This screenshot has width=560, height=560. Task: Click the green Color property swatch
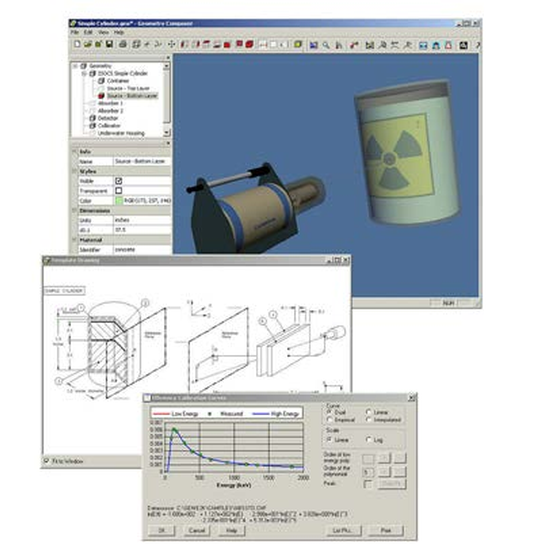(119, 201)
